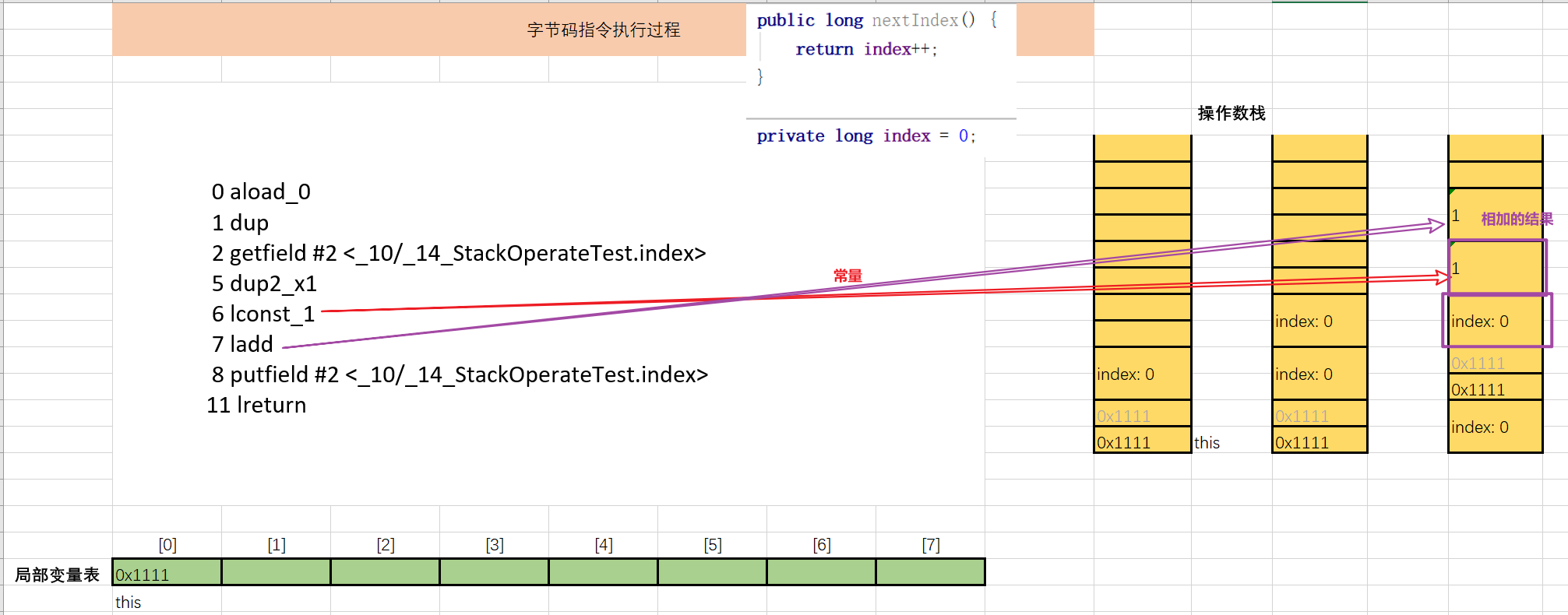Select the '1 dup' instruction line
The image size is (1568, 615).
pyautogui.click(x=240, y=223)
